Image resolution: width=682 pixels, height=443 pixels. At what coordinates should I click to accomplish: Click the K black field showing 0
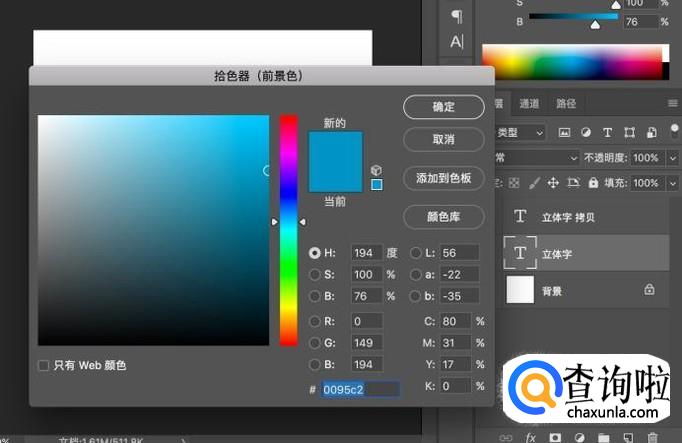click(x=455, y=386)
